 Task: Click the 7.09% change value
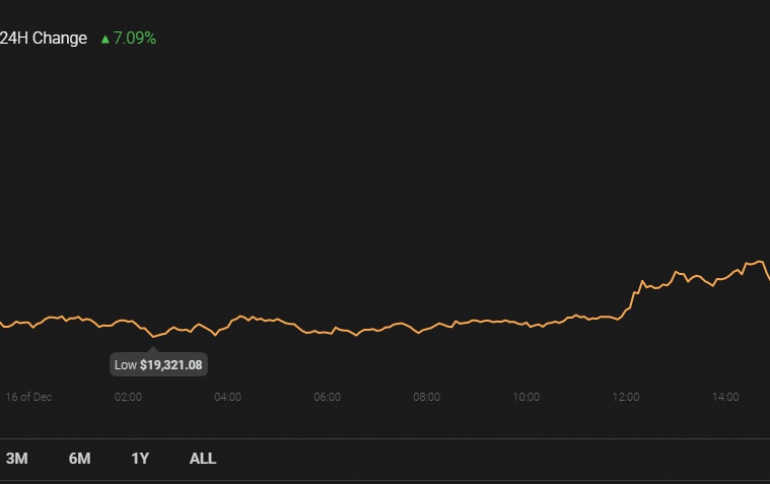click(x=135, y=39)
